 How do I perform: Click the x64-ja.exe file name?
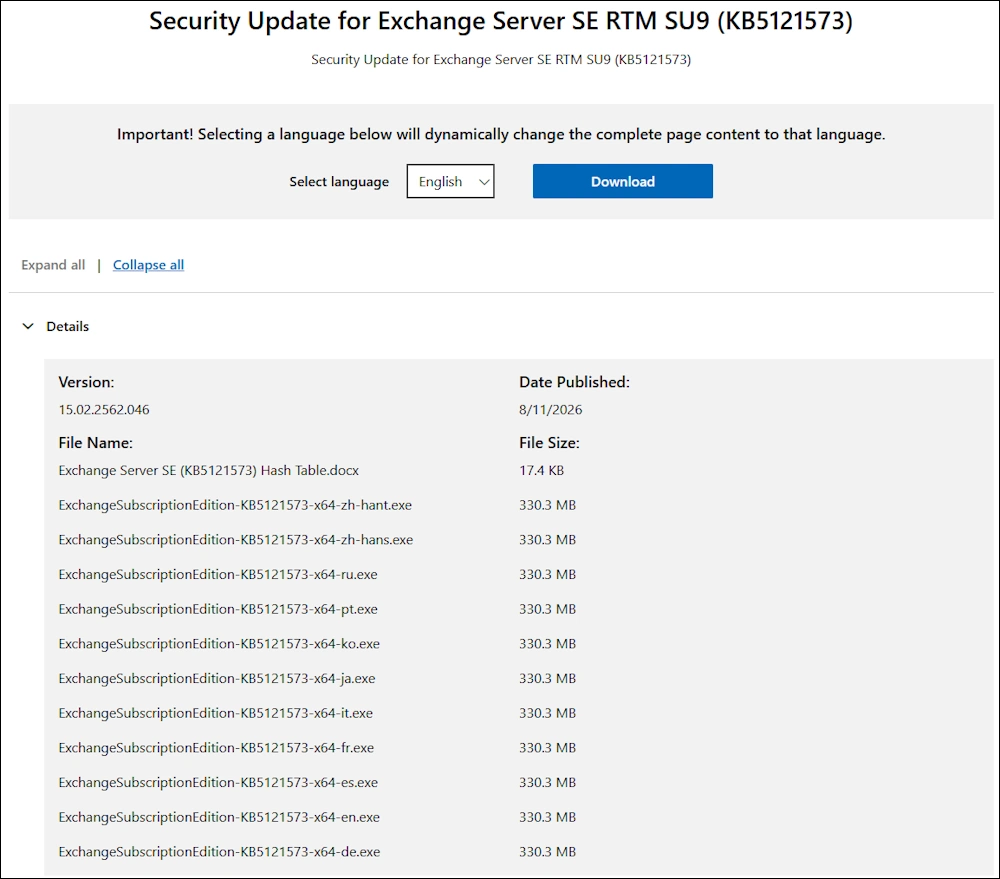[217, 678]
